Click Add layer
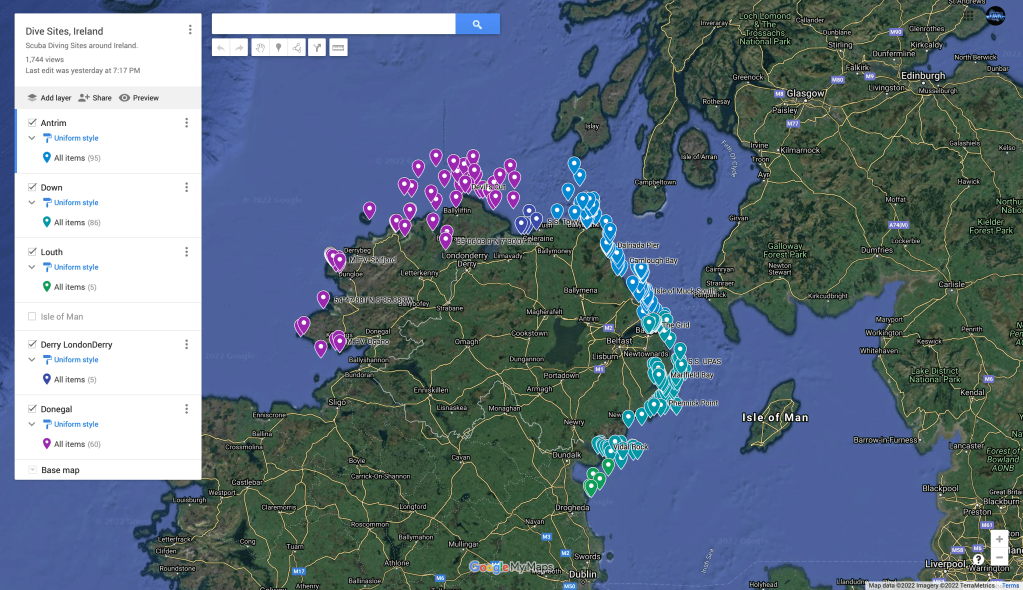 (49, 98)
